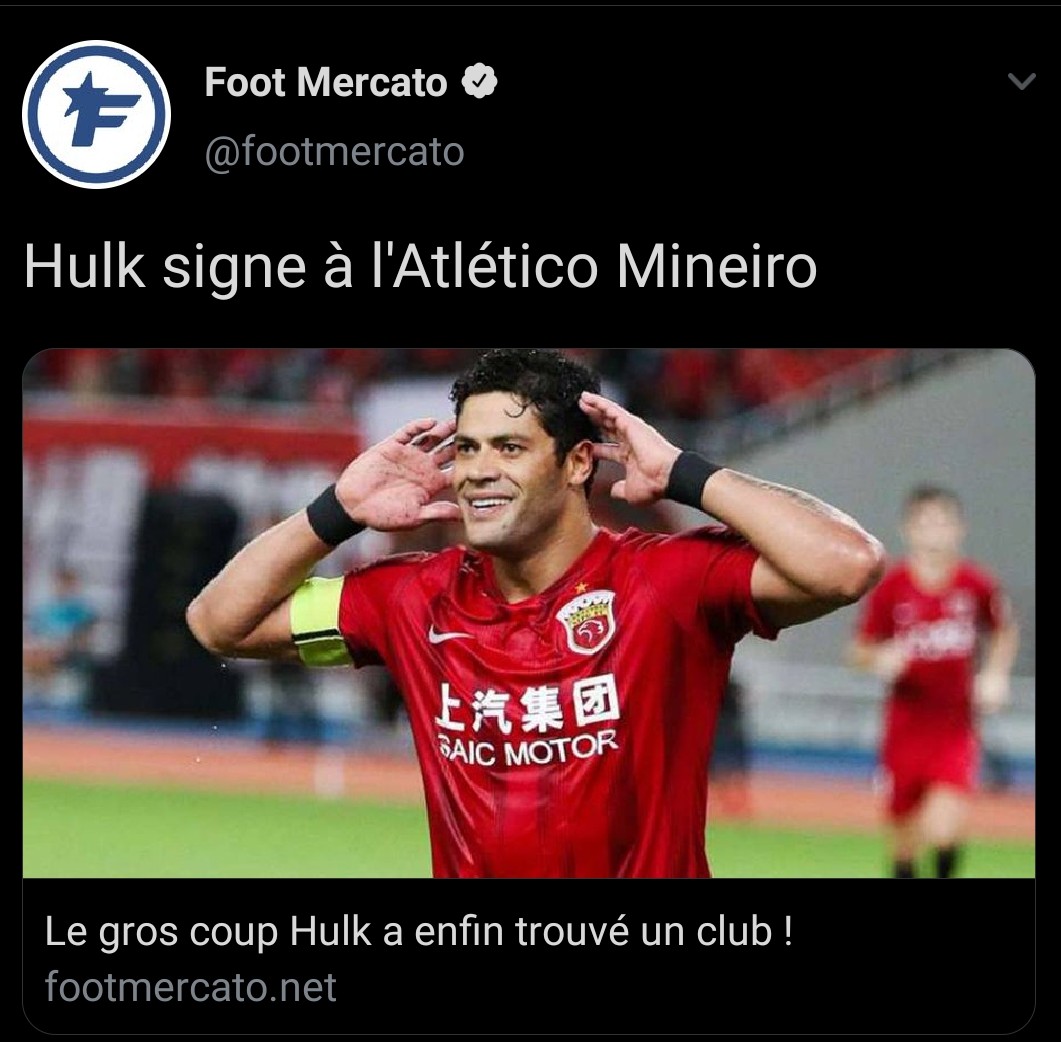
Task: Click the Chinese characters on the jersey
Action: pyautogui.click(x=528, y=704)
